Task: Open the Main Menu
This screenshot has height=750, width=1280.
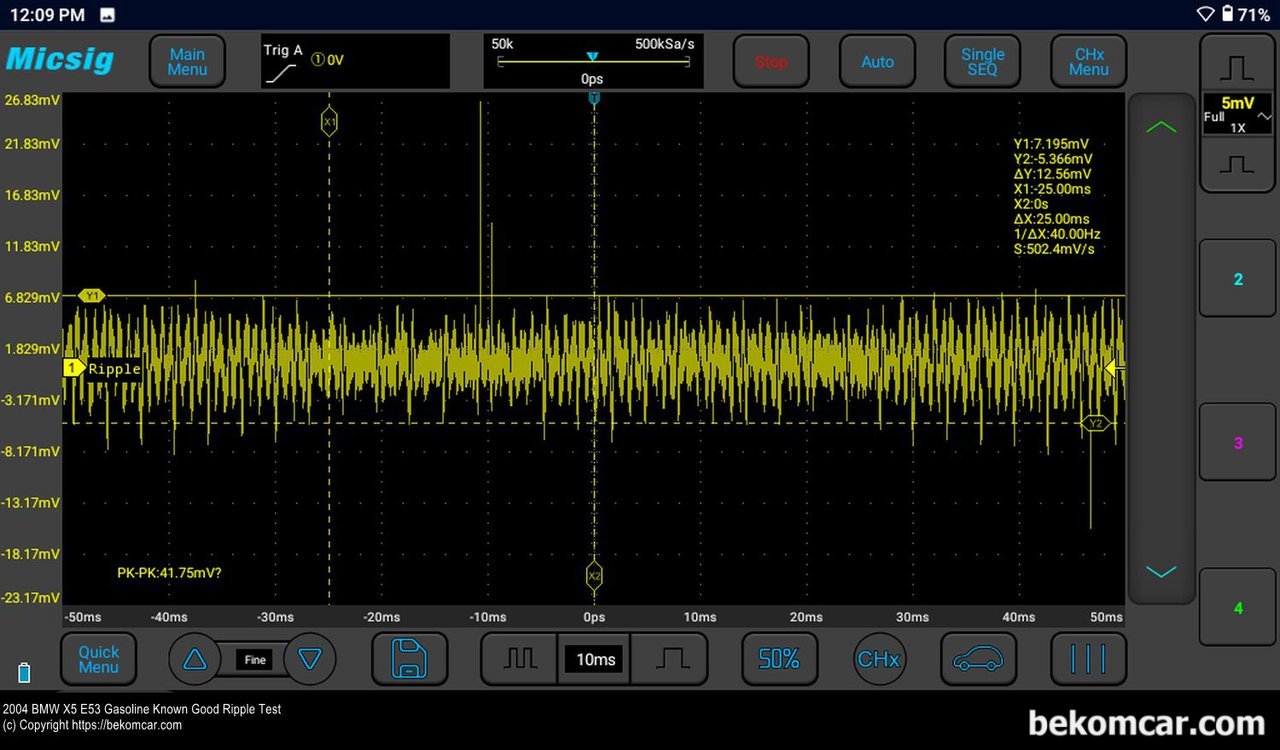Action: point(187,62)
